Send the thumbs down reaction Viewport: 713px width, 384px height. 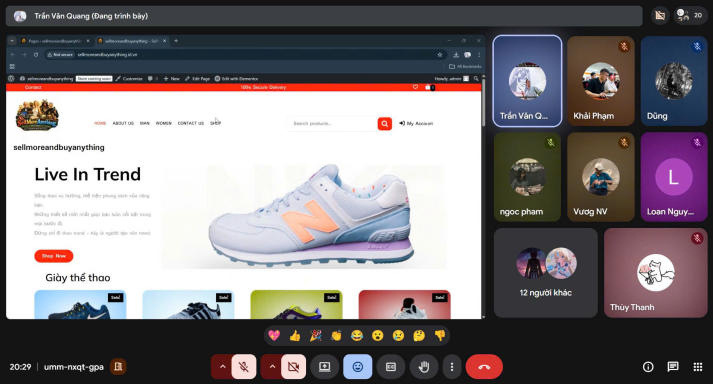[440, 336]
